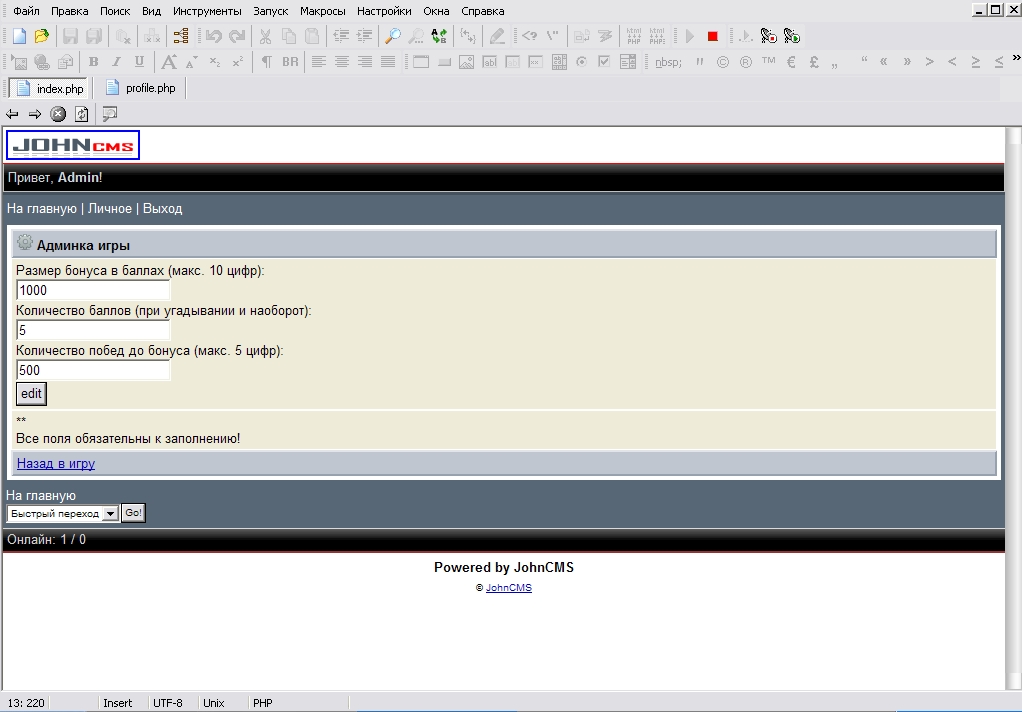
Task: Open the Быстрый переход dropdown
Action: (x=63, y=513)
